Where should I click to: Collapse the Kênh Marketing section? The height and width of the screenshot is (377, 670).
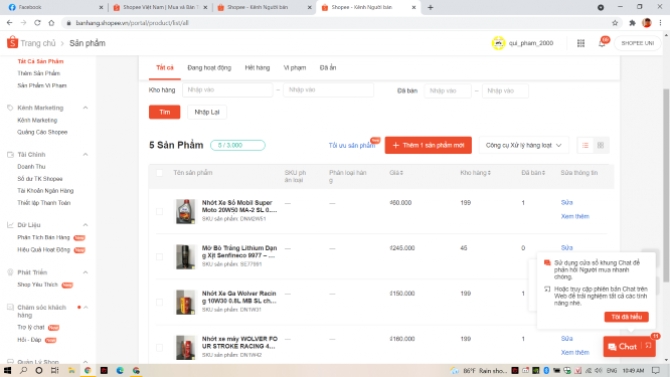point(85,108)
